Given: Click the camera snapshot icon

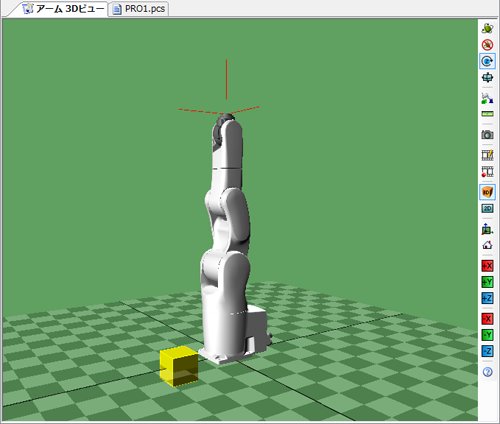Looking at the screenshot, I should (487, 135).
